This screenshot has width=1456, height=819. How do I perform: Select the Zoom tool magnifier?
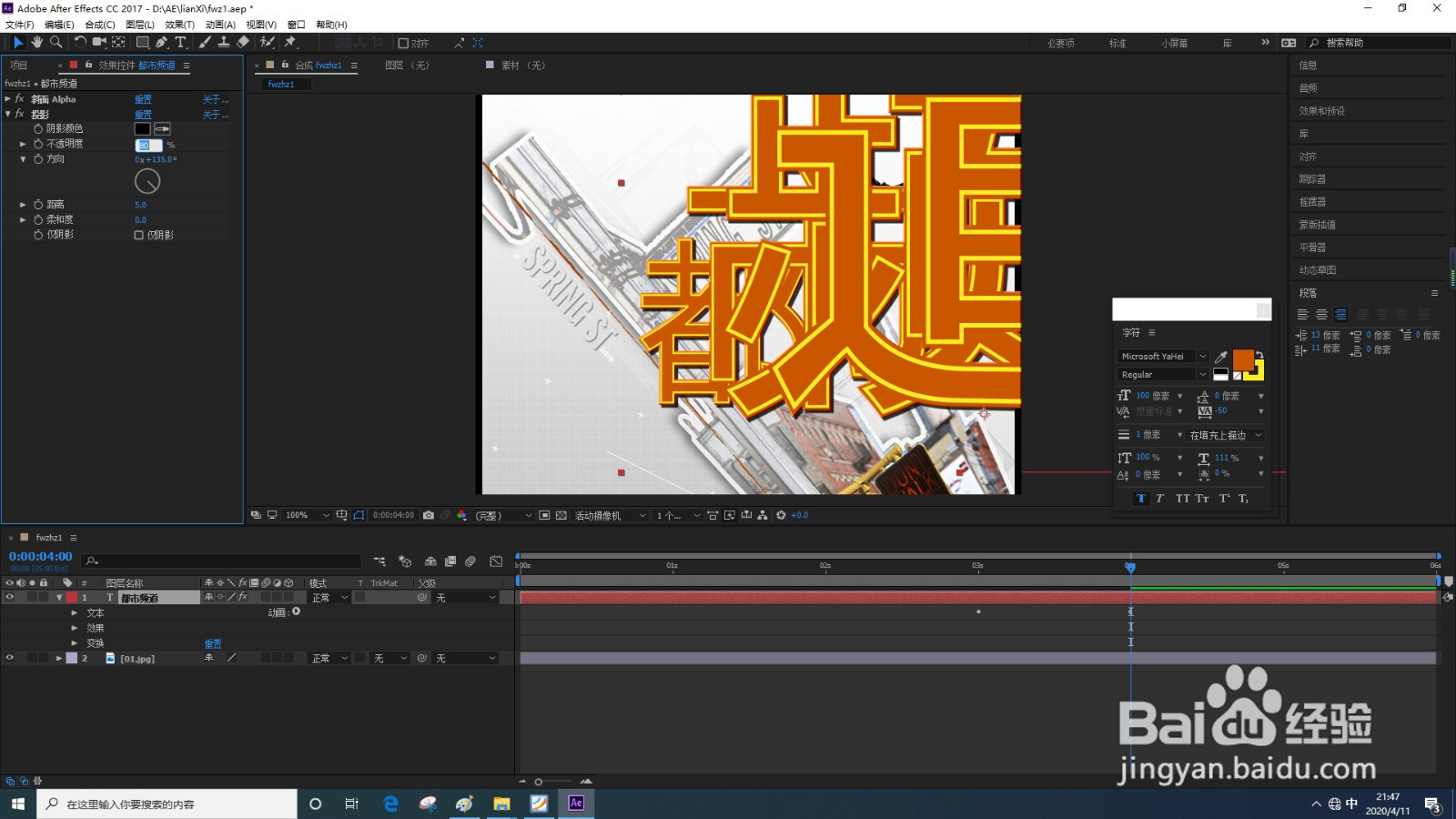[56, 42]
